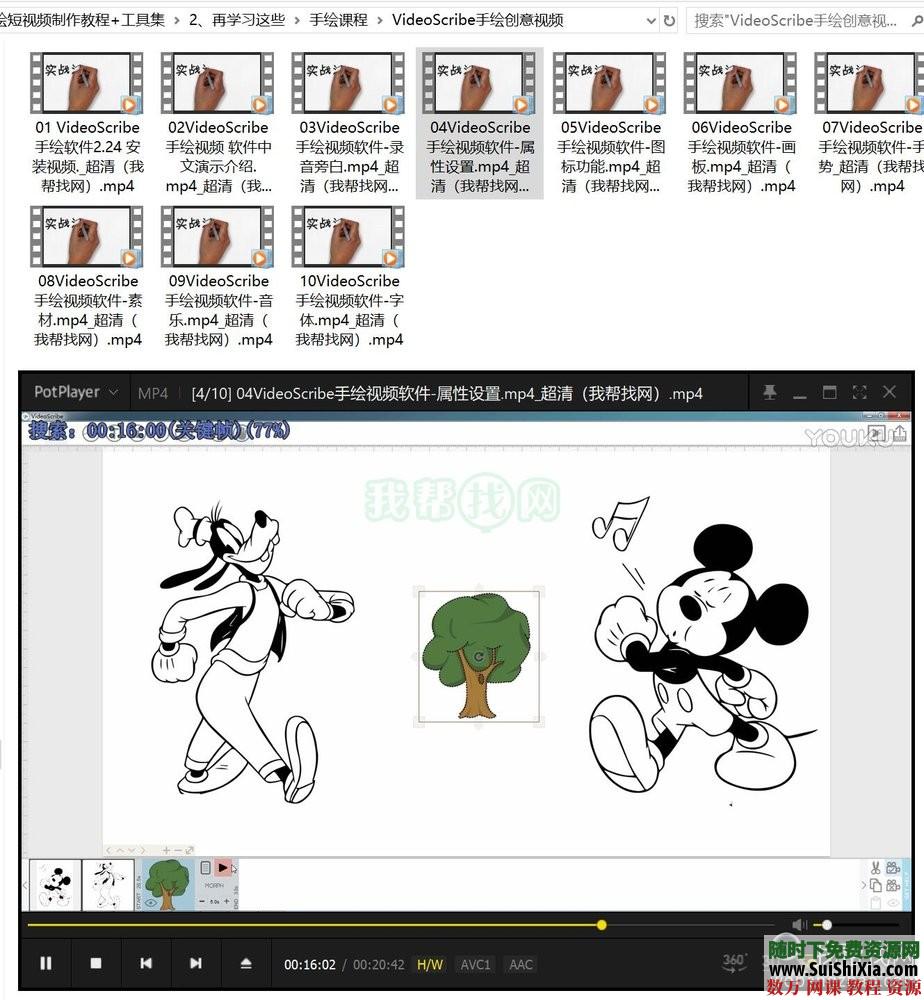Image resolution: width=924 pixels, height=1000 pixels.
Task: Collapse the left arrow beside the timeline thumbnails
Action: point(25,884)
